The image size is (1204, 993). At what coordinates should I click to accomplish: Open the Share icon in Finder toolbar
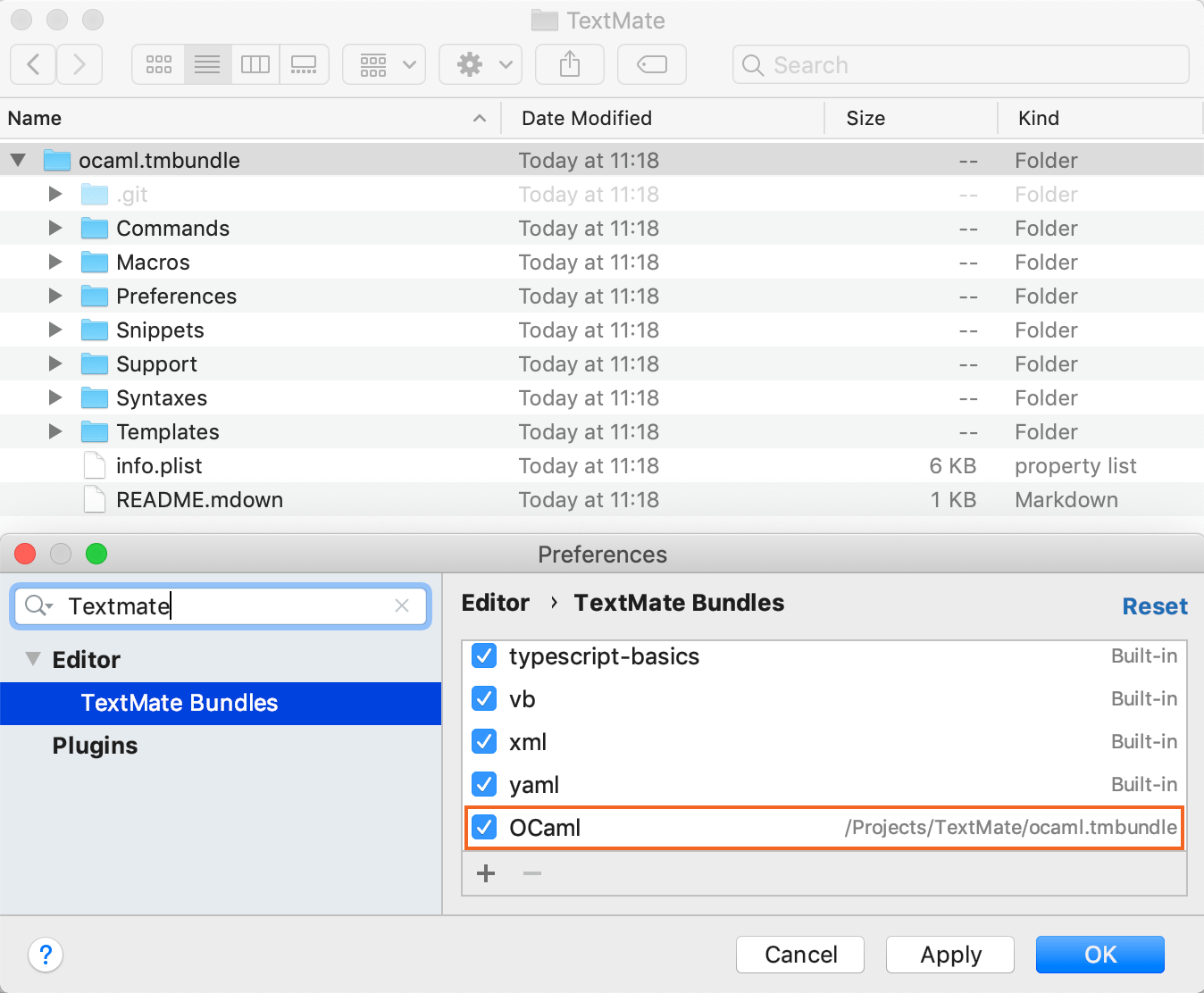569,63
